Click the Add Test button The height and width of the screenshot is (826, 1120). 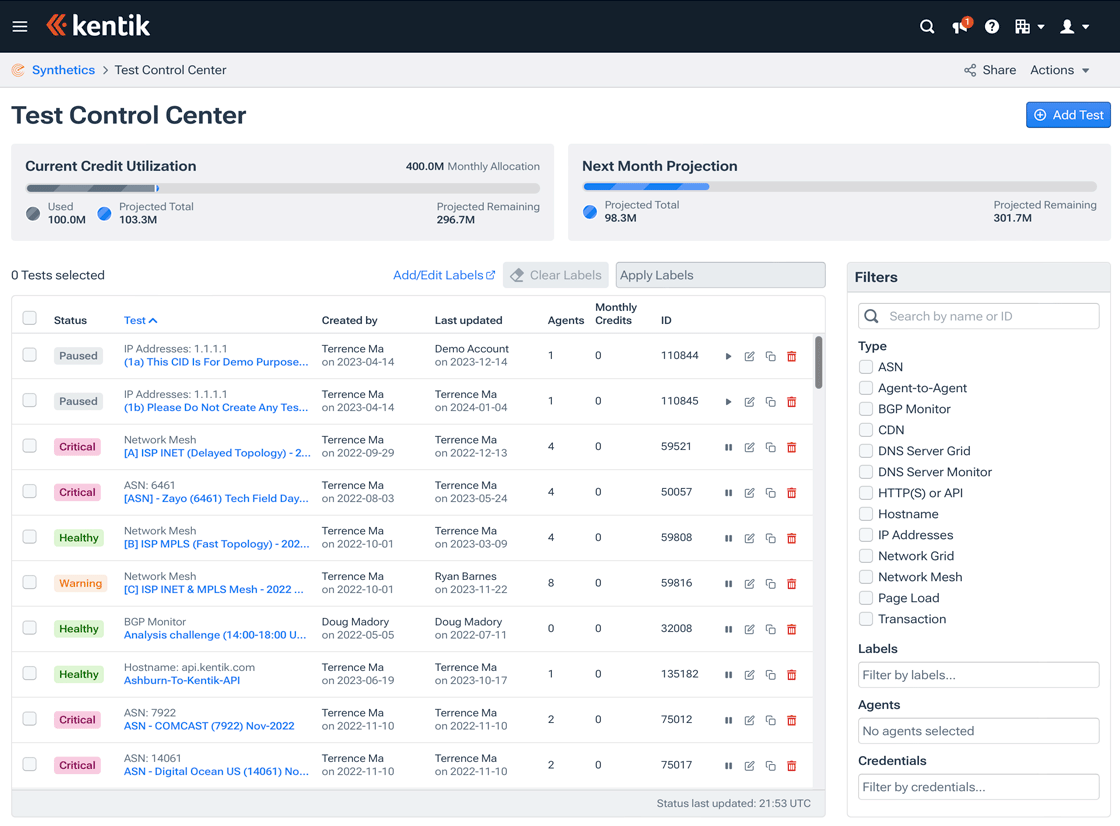(x=1068, y=114)
